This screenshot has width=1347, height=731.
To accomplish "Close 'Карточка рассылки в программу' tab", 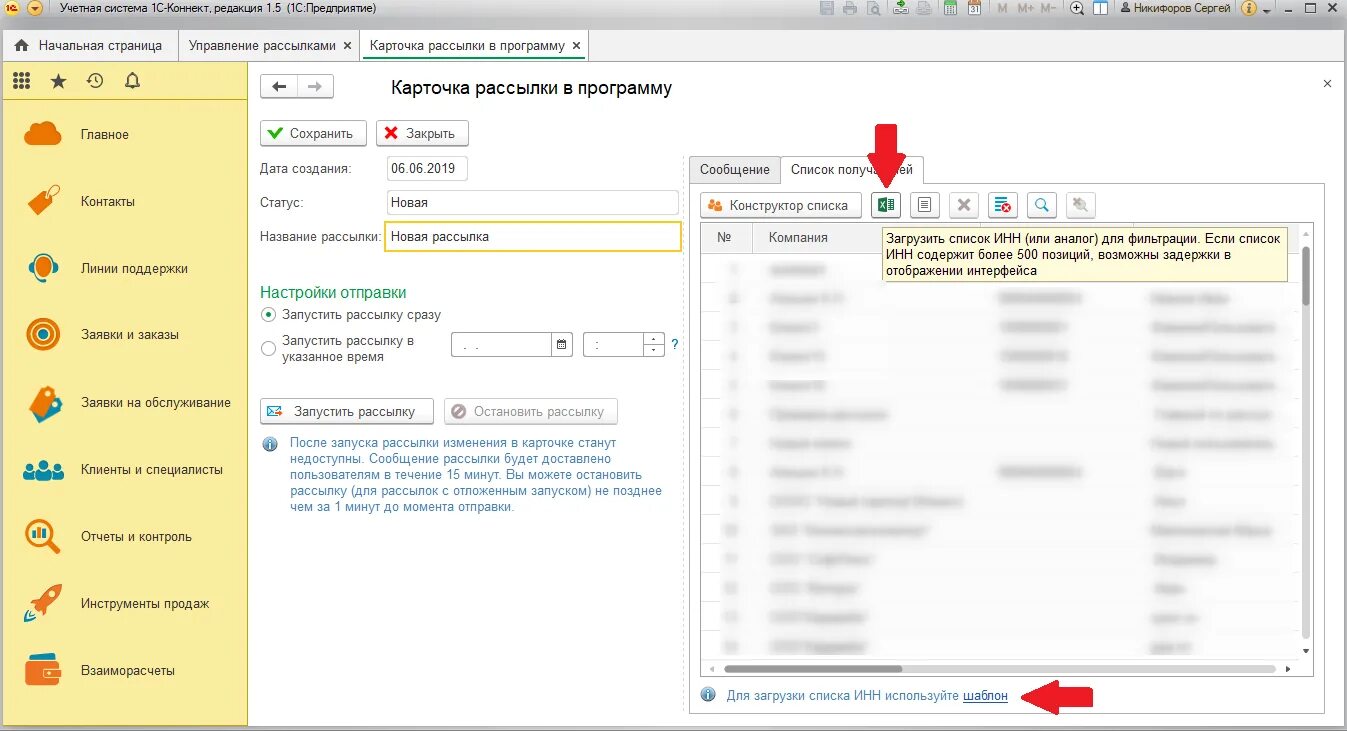I will coord(576,46).
